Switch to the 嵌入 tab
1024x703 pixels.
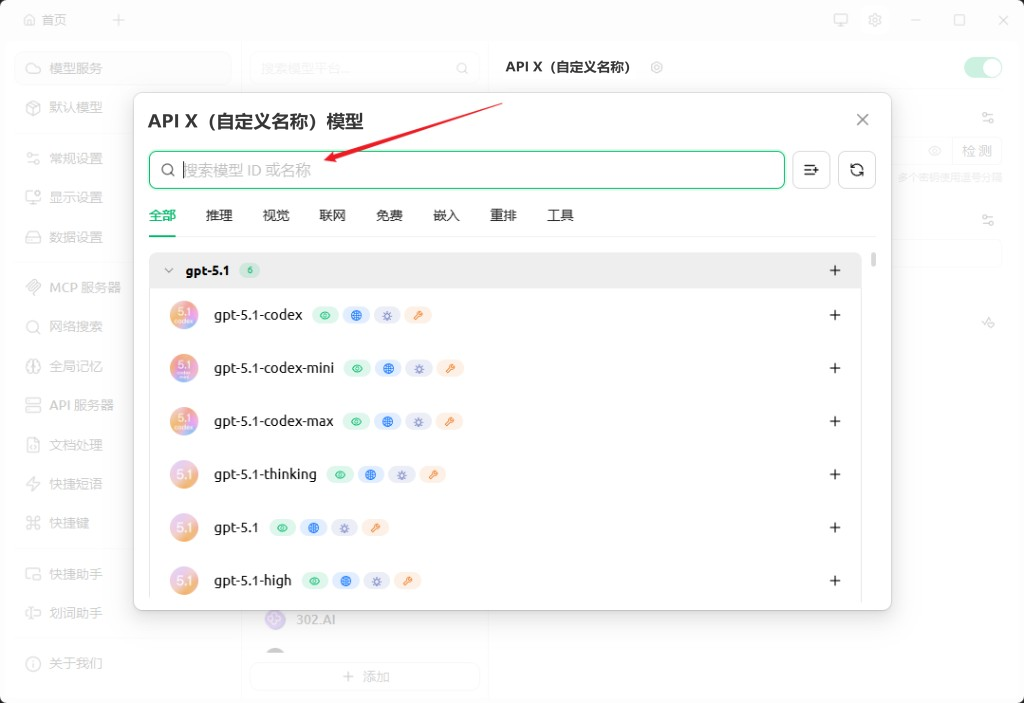tap(446, 216)
